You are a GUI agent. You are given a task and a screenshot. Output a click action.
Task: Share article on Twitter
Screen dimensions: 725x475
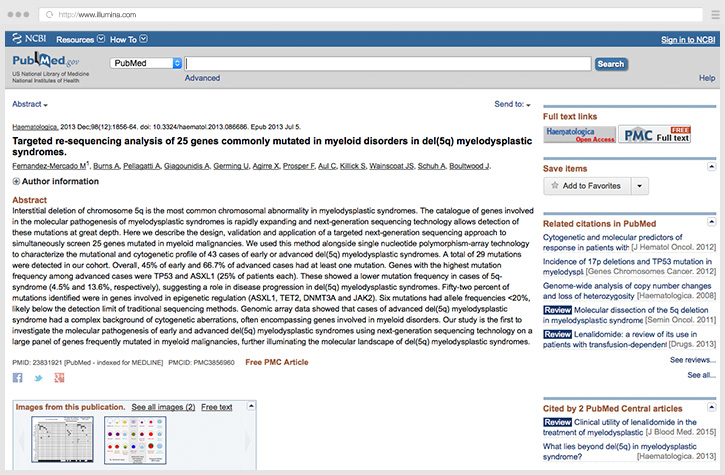click(x=39, y=378)
